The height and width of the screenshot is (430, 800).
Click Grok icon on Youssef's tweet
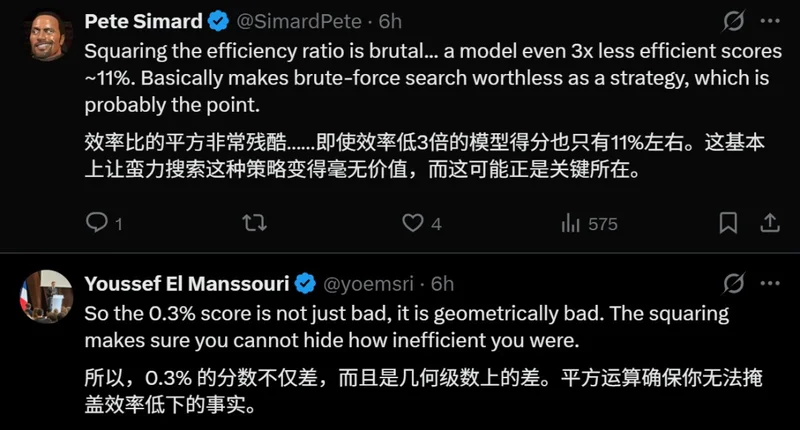pyautogui.click(x=732, y=283)
